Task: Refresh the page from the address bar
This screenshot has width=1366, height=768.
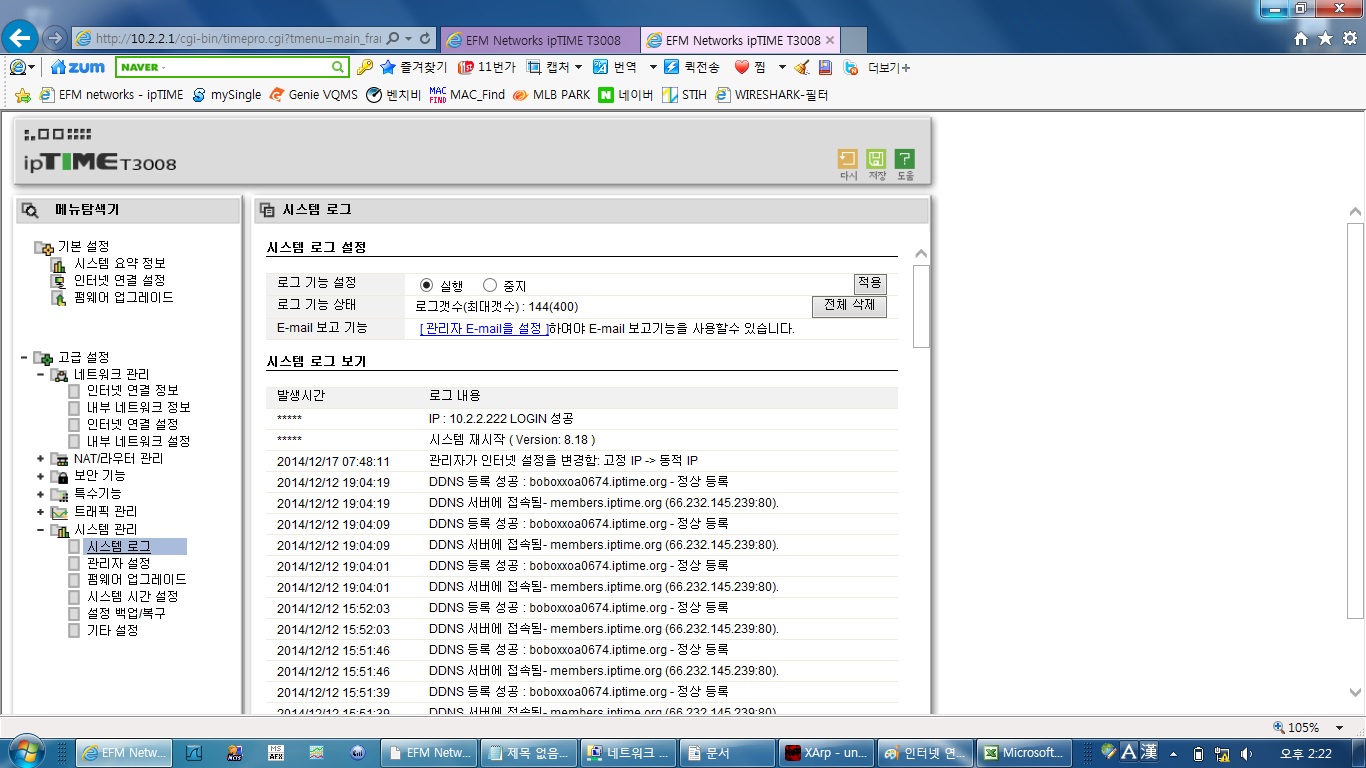Action: pyautogui.click(x=426, y=39)
